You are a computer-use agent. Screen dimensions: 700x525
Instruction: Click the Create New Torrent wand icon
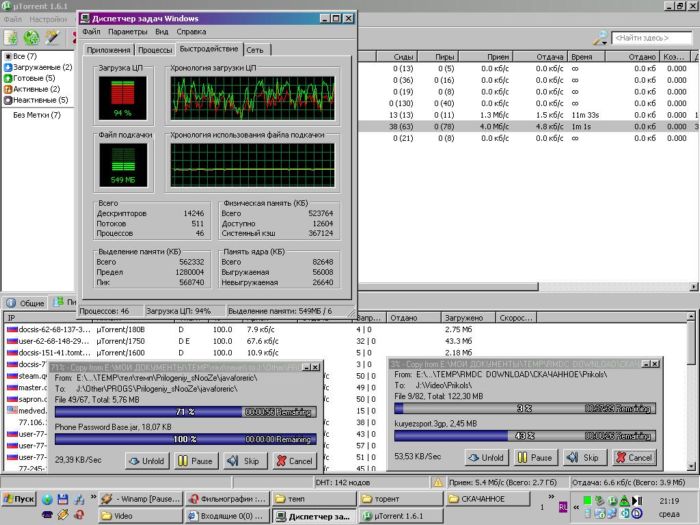pos(52,38)
